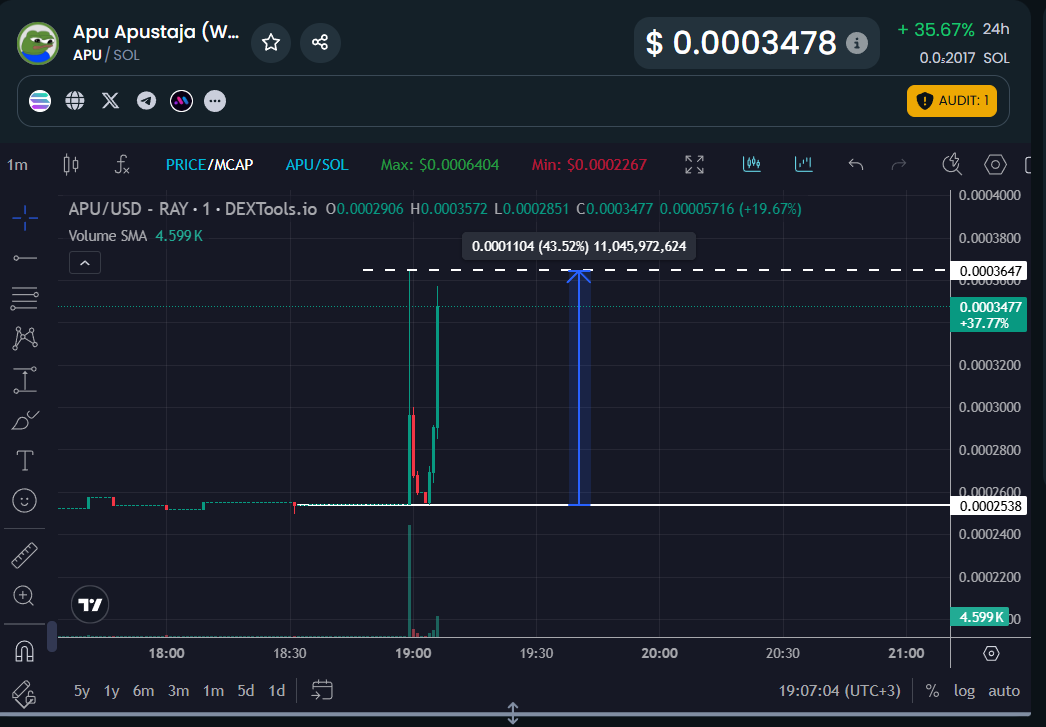Open the X (Twitter) social icon
This screenshot has width=1046, height=727.
(111, 100)
